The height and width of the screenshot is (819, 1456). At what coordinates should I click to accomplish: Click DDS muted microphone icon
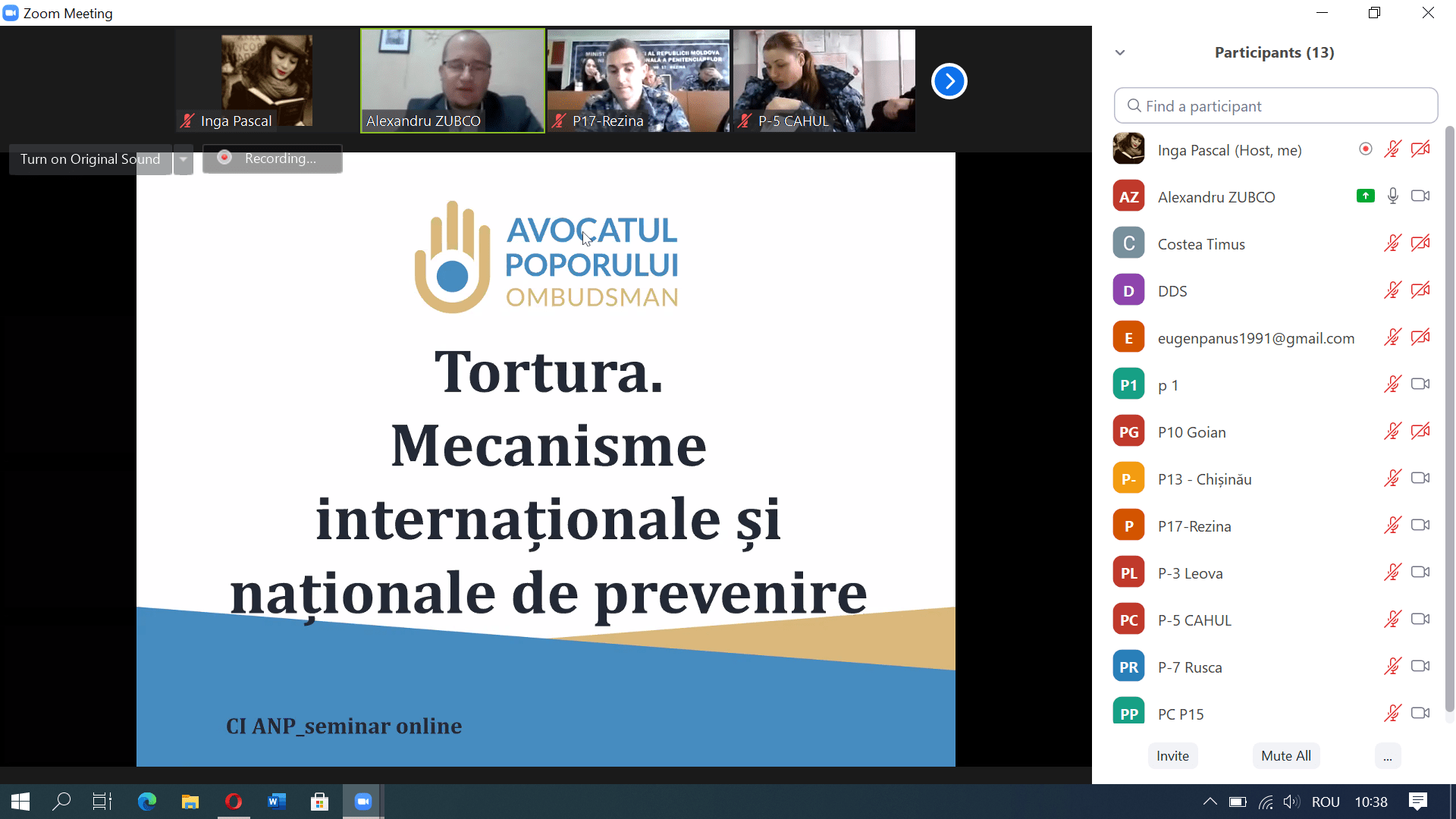pyautogui.click(x=1392, y=290)
